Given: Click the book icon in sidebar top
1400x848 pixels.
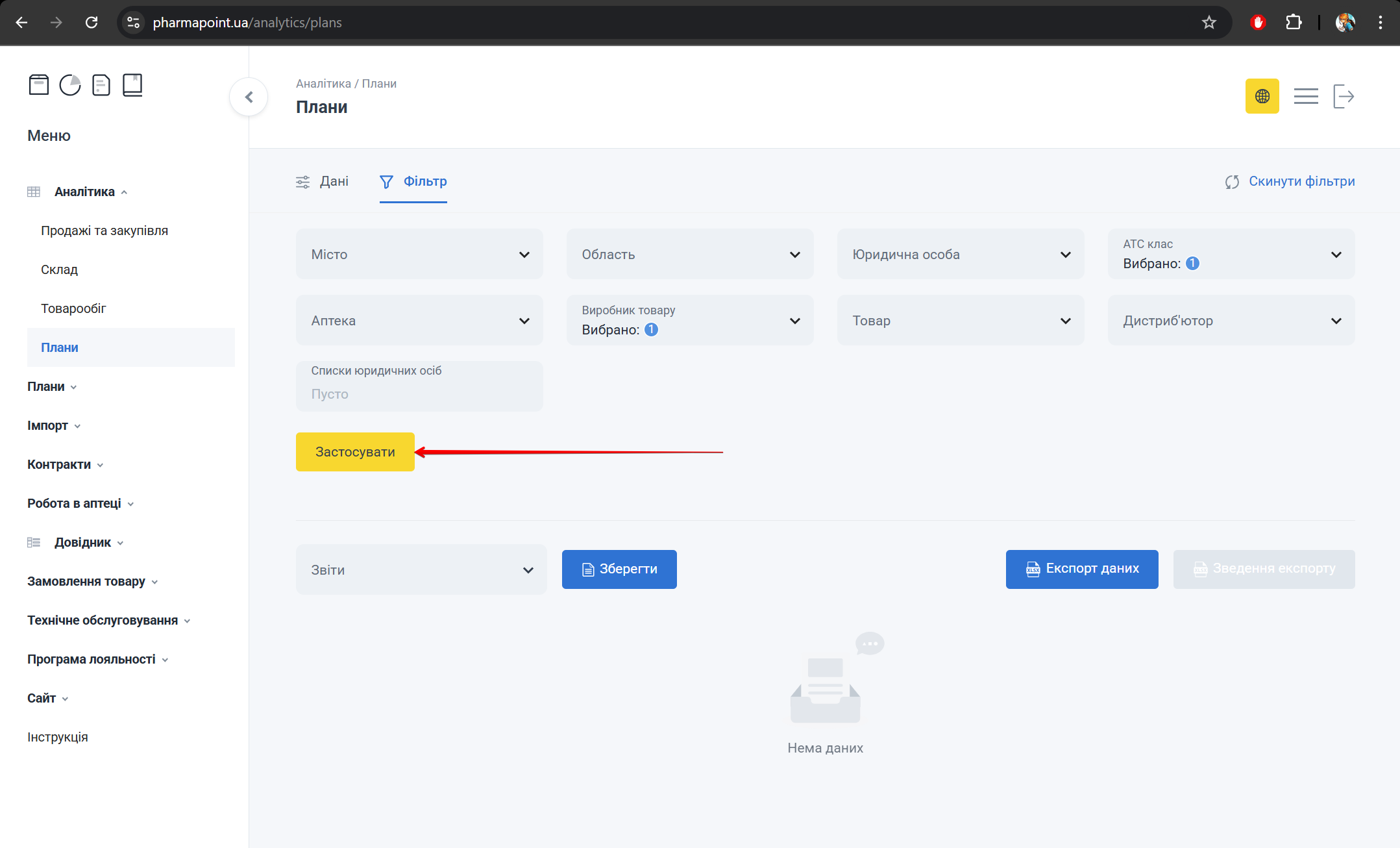Looking at the screenshot, I should click(132, 85).
